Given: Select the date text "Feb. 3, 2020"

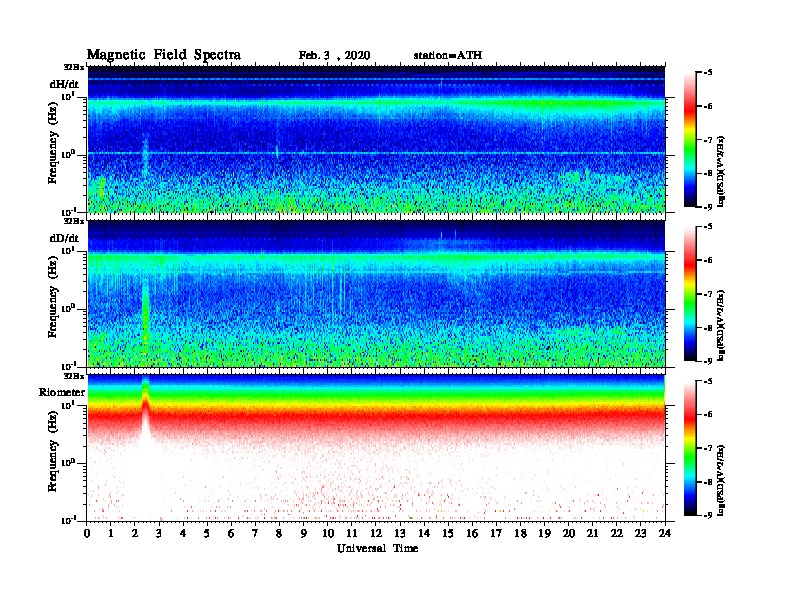Looking at the screenshot, I should coord(334,56).
